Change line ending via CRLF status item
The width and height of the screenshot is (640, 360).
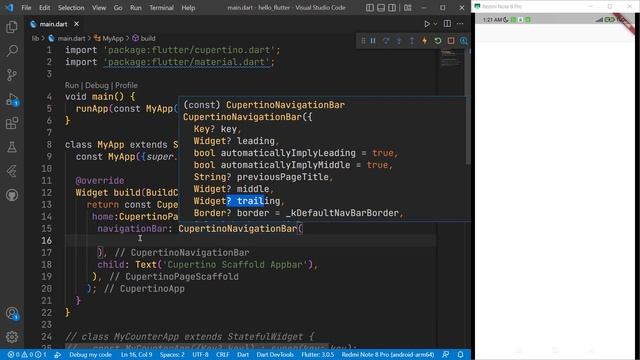coord(222,355)
